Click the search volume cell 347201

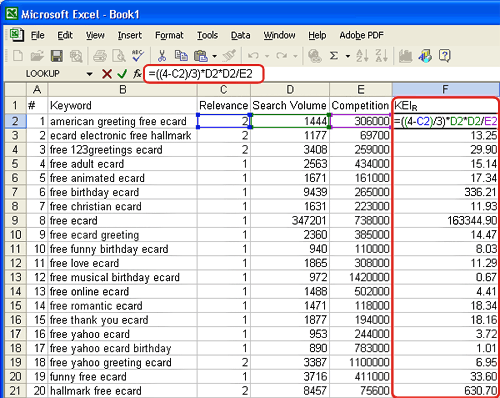click(x=290, y=221)
